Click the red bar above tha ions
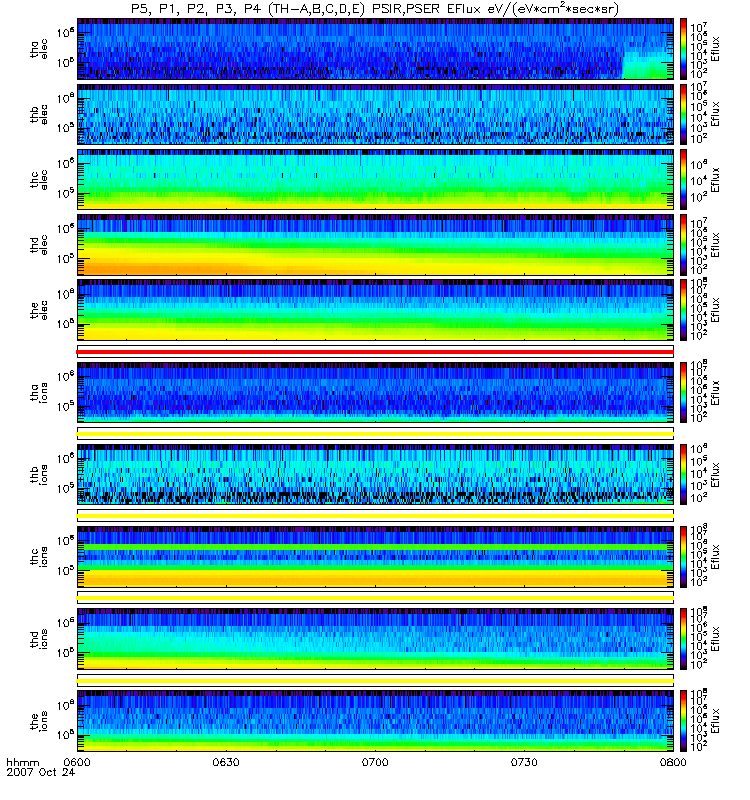 (376, 352)
